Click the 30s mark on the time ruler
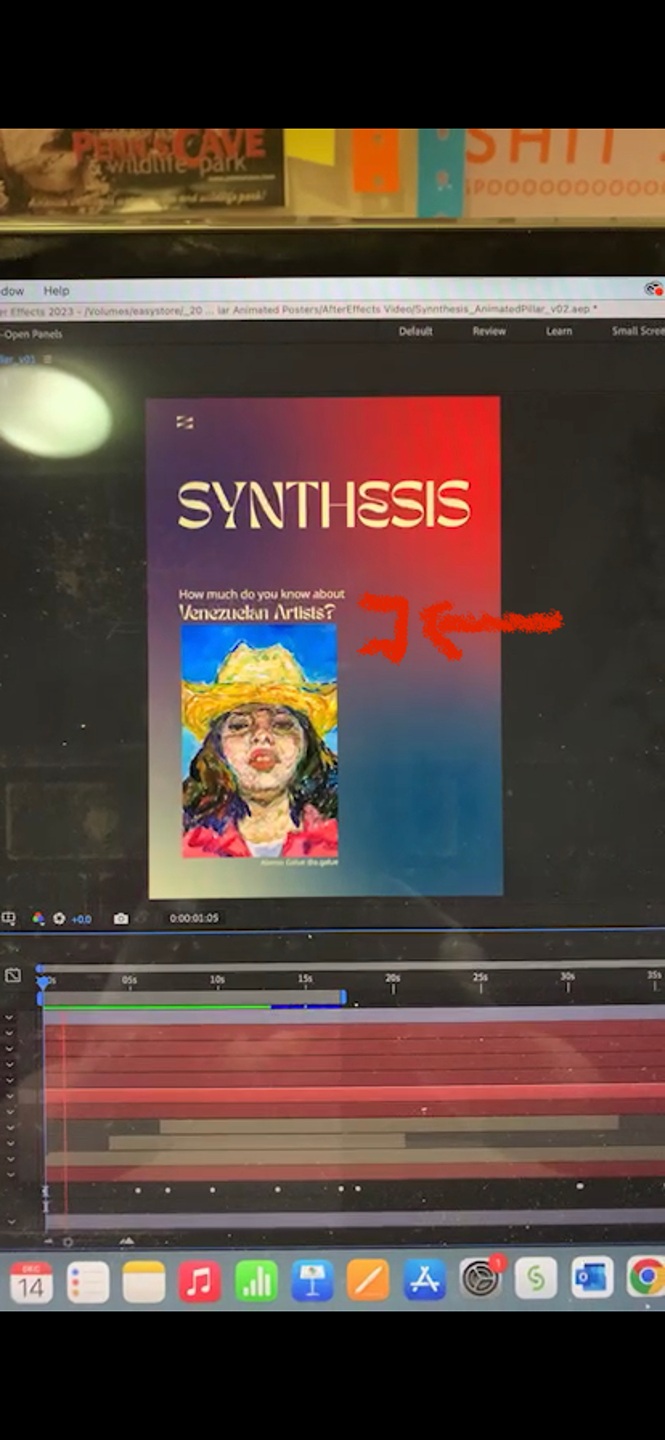Viewport: 665px width, 1440px height. [x=567, y=976]
